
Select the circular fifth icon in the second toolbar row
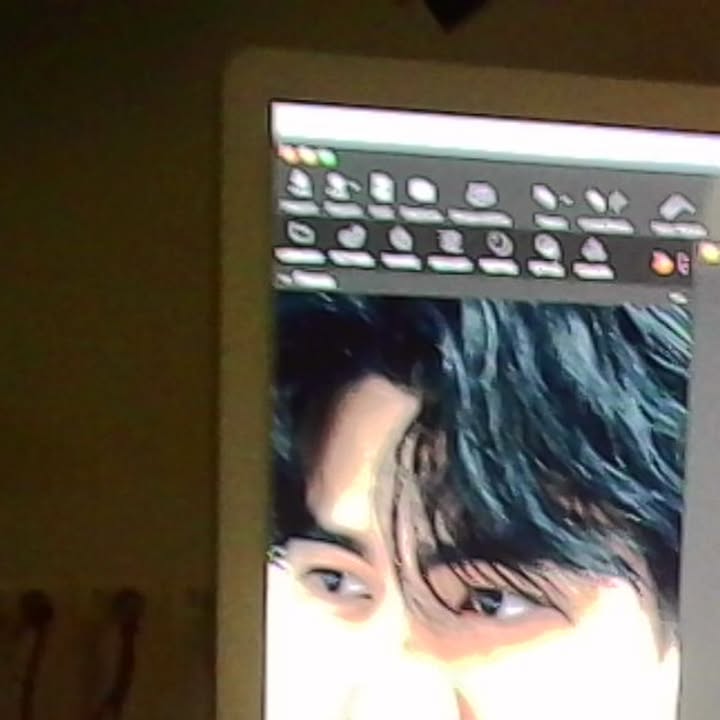pyautogui.click(x=498, y=244)
